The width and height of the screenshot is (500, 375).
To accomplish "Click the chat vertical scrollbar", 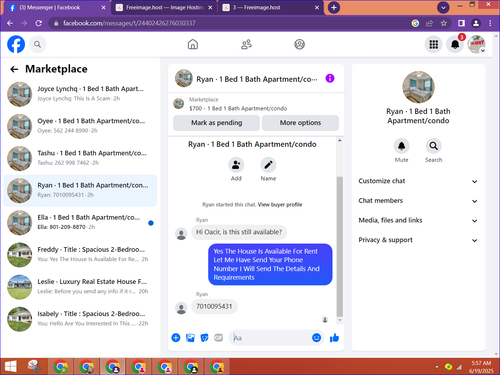I will pos(340,247).
